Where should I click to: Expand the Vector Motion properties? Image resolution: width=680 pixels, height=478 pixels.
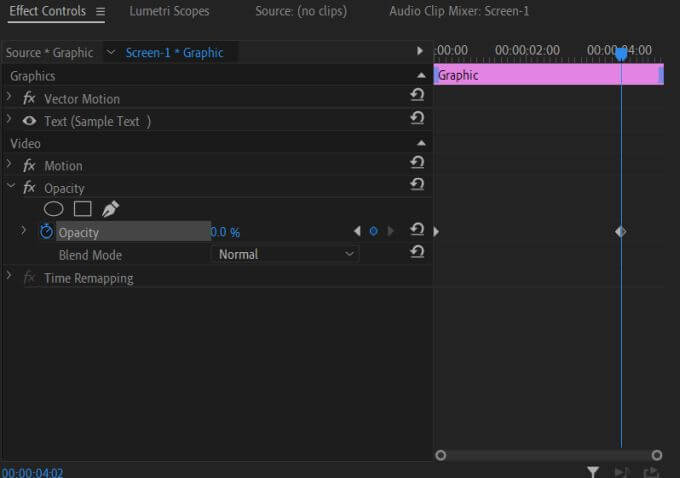10,98
